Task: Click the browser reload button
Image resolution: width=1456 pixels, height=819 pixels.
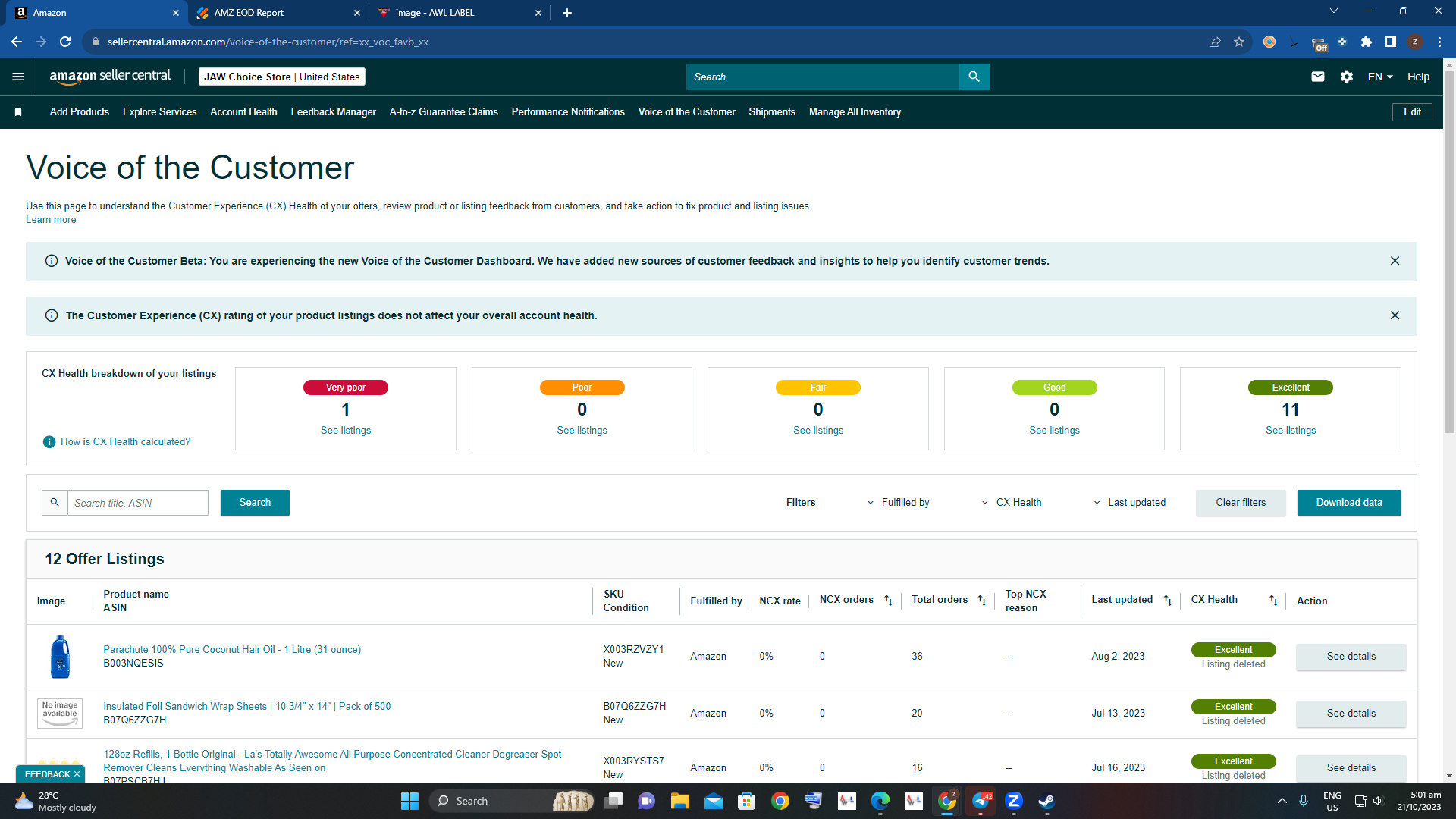Action: tap(65, 42)
